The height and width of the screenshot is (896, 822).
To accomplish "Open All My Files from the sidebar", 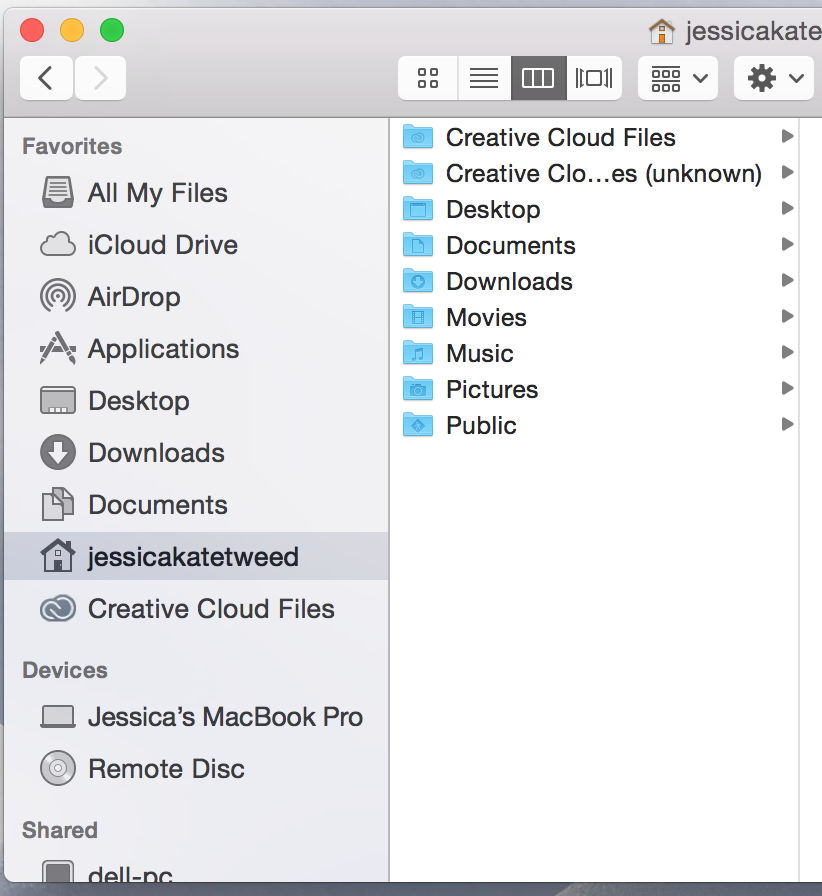I will [158, 193].
